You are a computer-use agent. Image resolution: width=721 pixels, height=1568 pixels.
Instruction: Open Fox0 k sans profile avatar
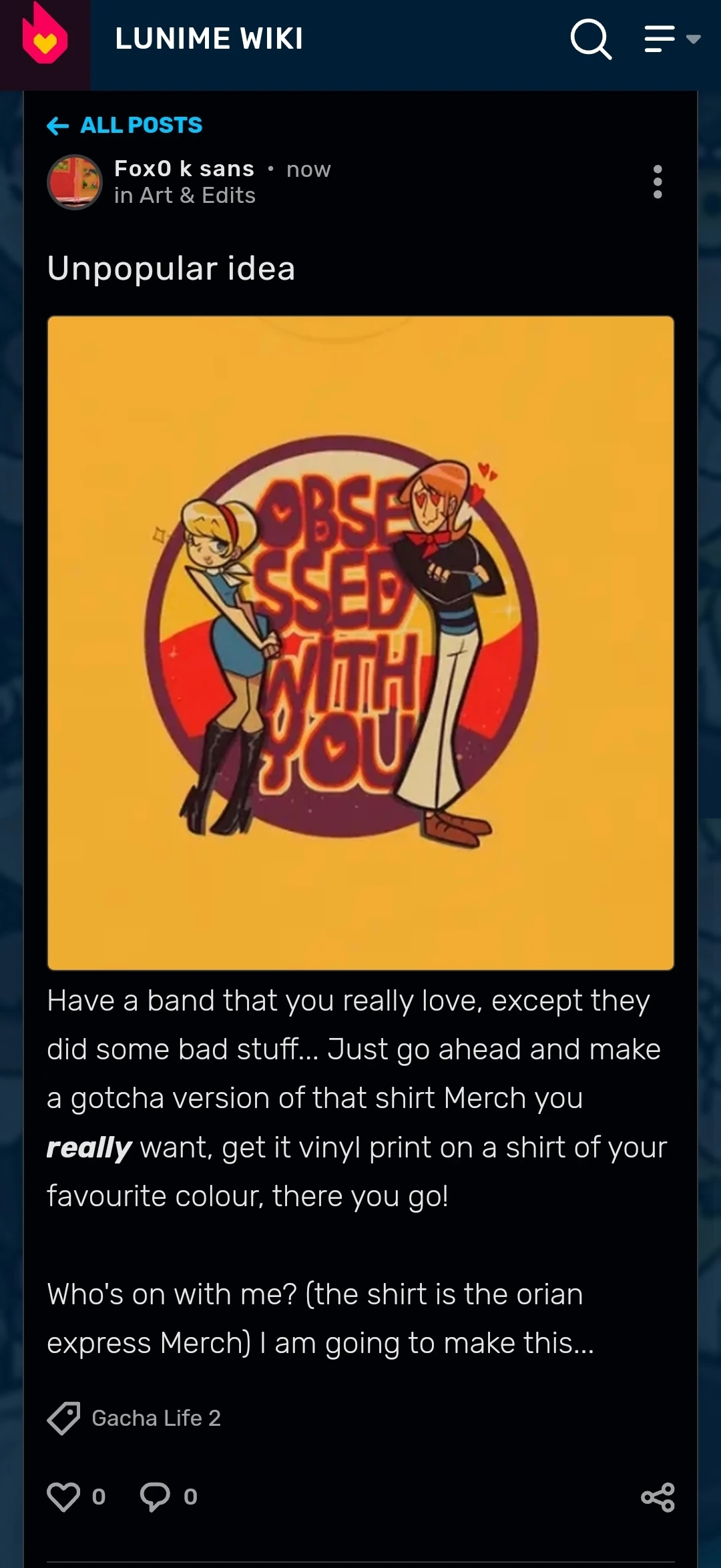(x=75, y=182)
